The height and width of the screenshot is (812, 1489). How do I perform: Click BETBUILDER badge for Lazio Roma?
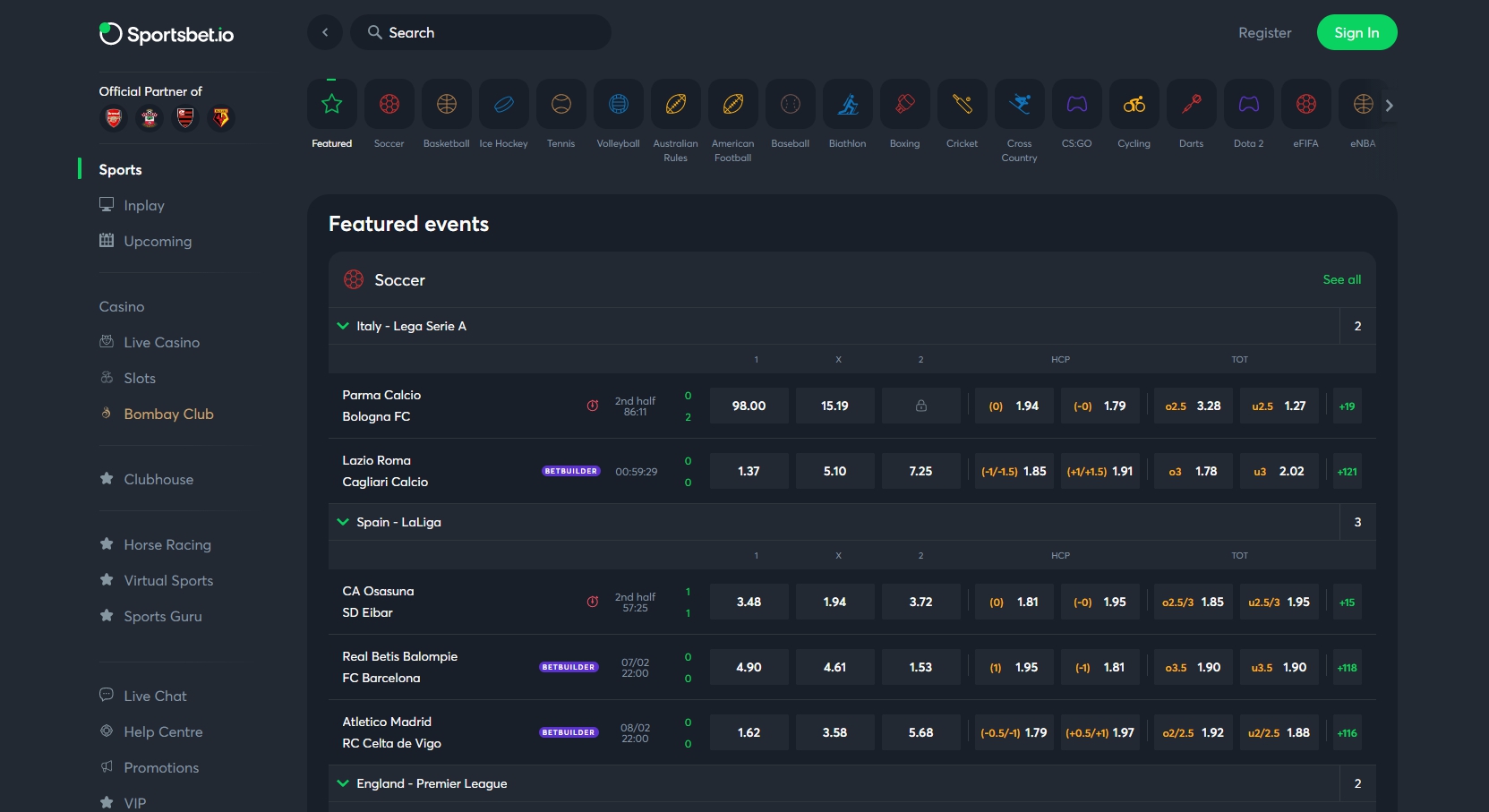(571, 471)
